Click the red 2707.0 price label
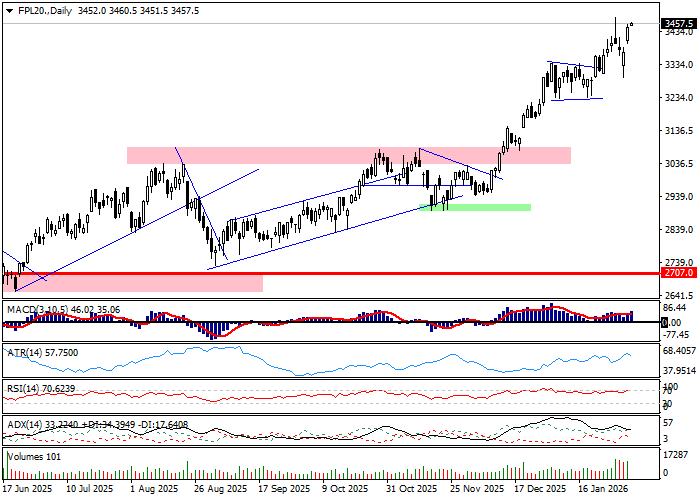This screenshot has width=700, height=500. 678,271
